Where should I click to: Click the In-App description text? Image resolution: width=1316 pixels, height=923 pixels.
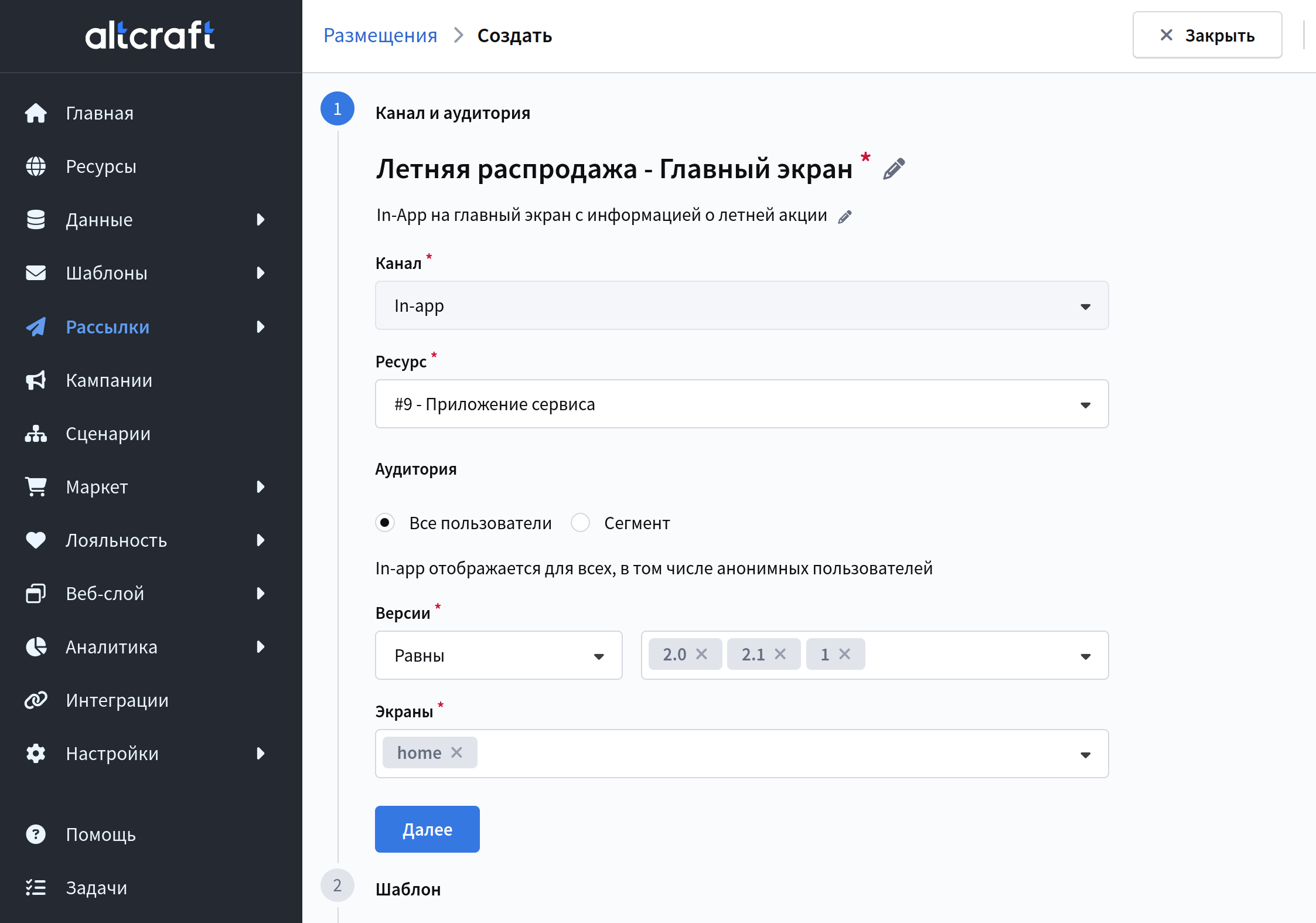coord(602,215)
